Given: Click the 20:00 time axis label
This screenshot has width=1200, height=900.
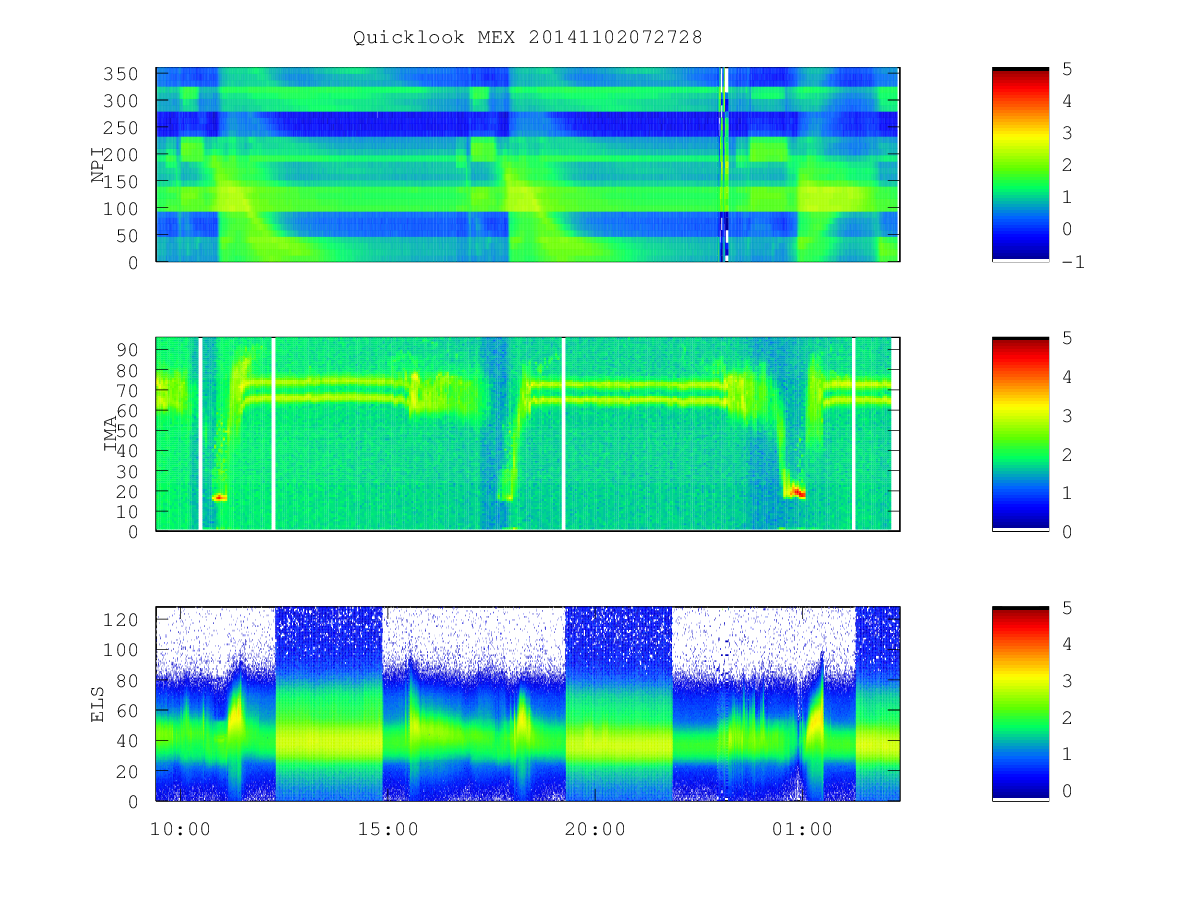Looking at the screenshot, I should [x=595, y=829].
